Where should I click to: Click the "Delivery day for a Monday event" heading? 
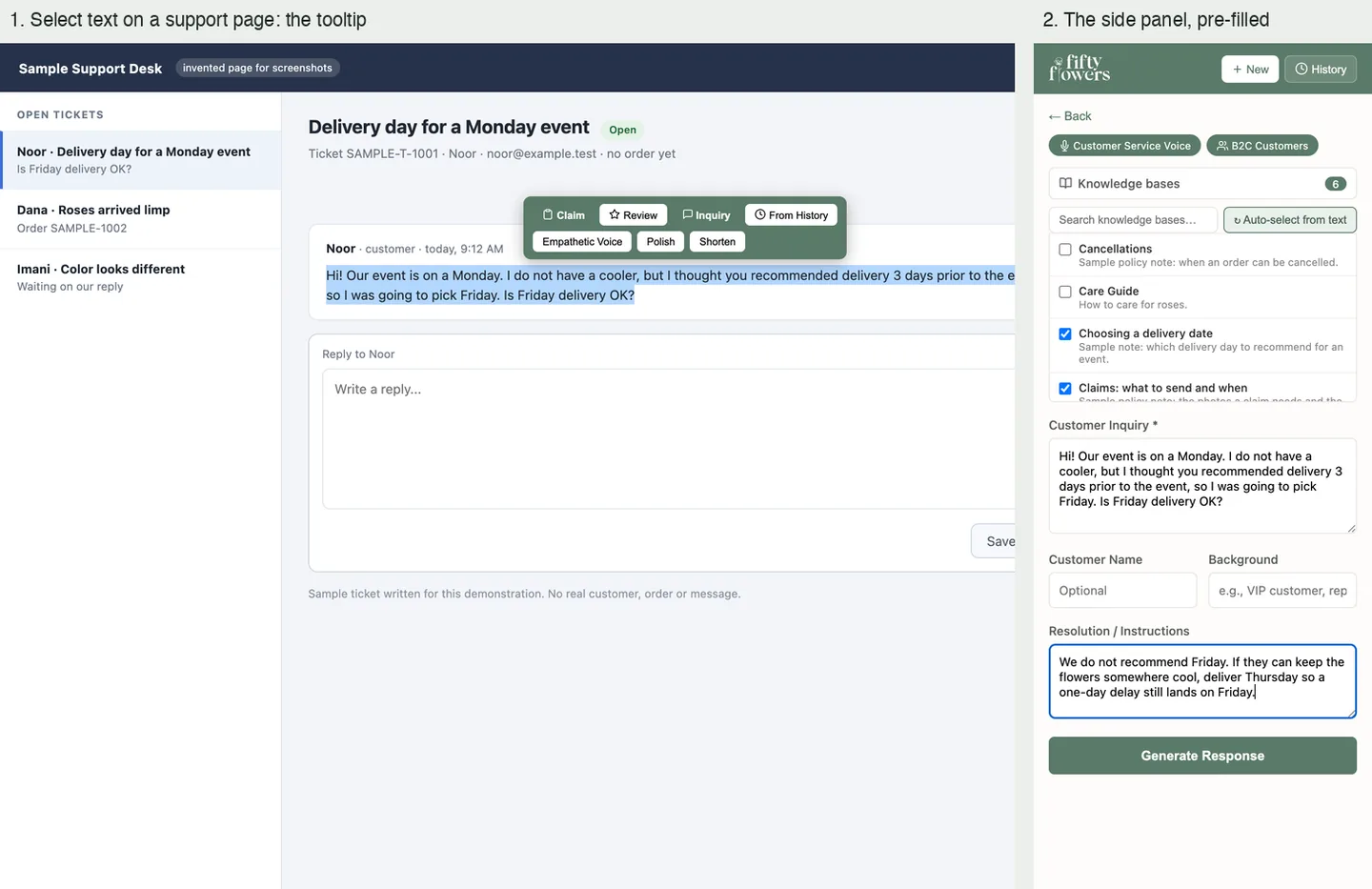[449, 128]
